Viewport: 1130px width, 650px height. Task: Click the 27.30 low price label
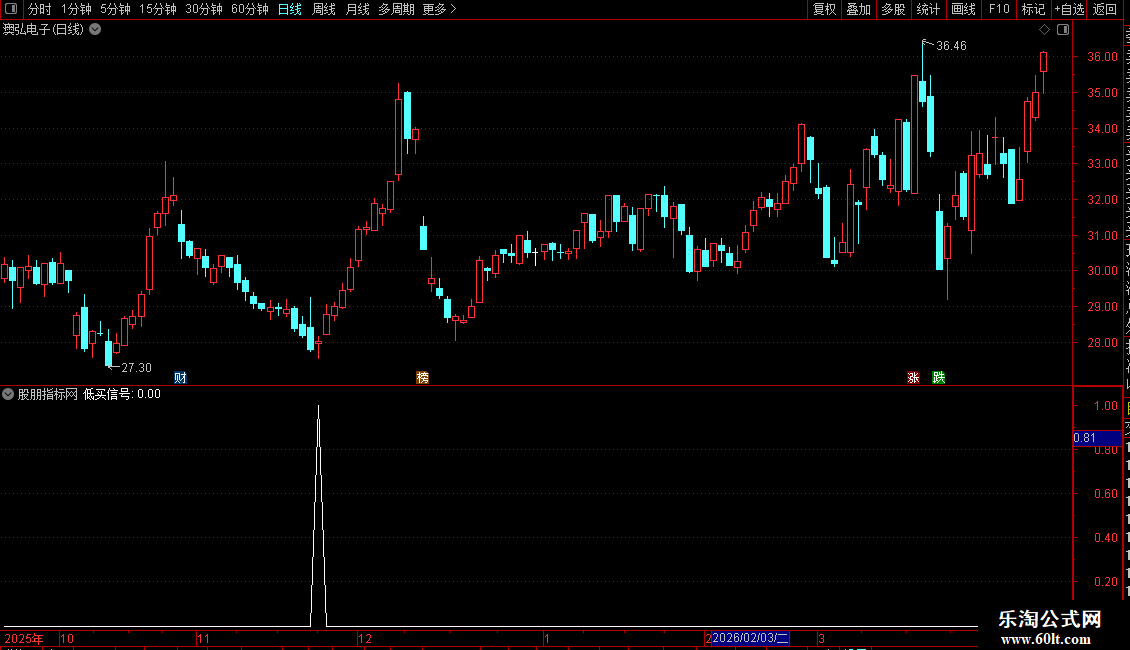pos(136,368)
